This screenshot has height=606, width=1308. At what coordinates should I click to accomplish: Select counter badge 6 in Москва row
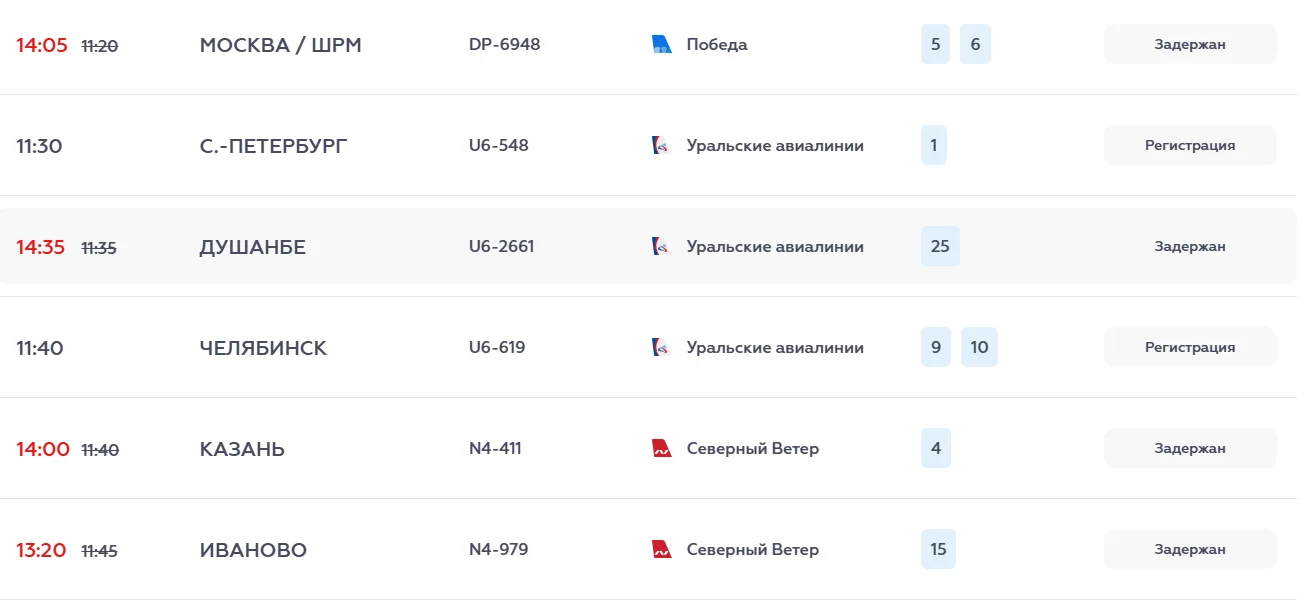click(x=975, y=44)
